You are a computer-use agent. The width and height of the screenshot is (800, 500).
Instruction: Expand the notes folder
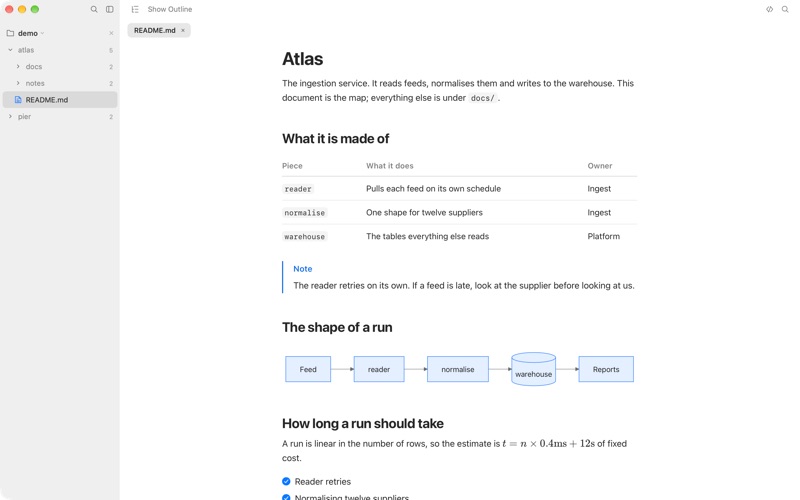coord(18,83)
